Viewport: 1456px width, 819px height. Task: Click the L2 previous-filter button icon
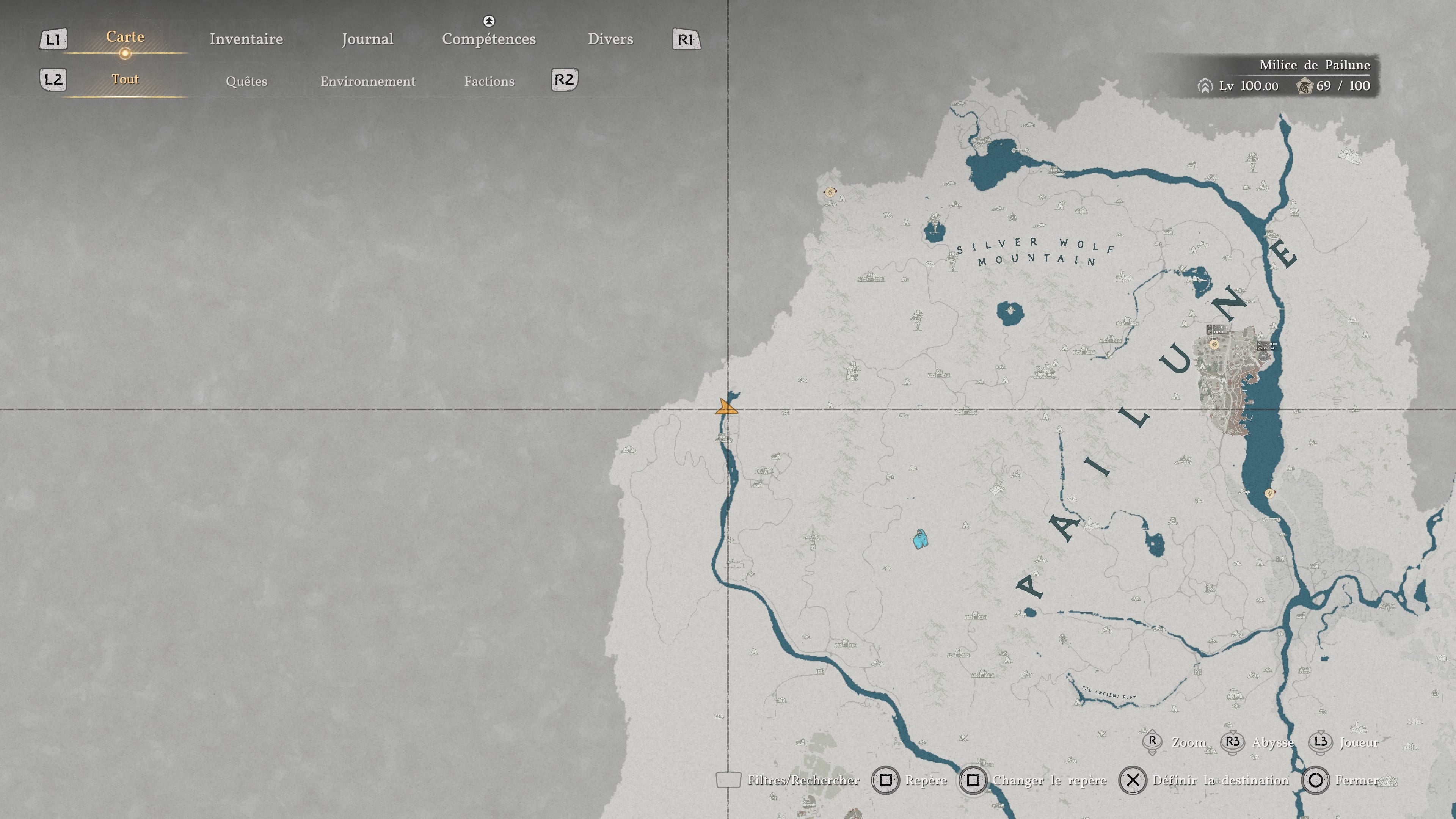point(53,80)
